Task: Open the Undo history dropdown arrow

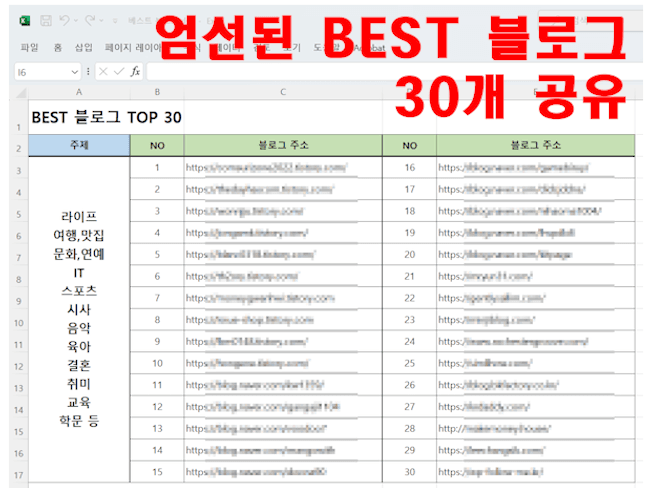Action: point(76,20)
